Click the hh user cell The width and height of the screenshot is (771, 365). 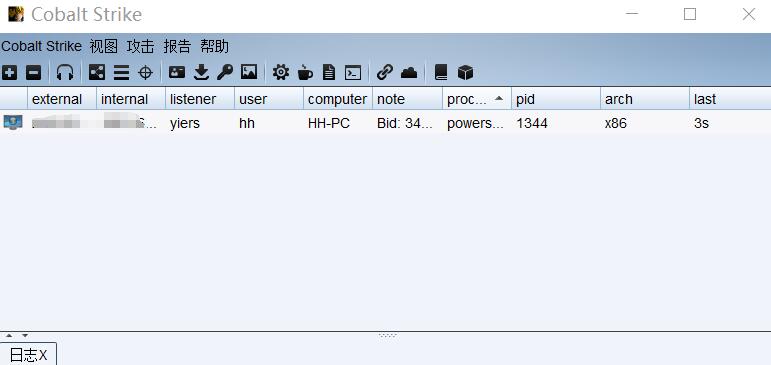coord(269,123)
